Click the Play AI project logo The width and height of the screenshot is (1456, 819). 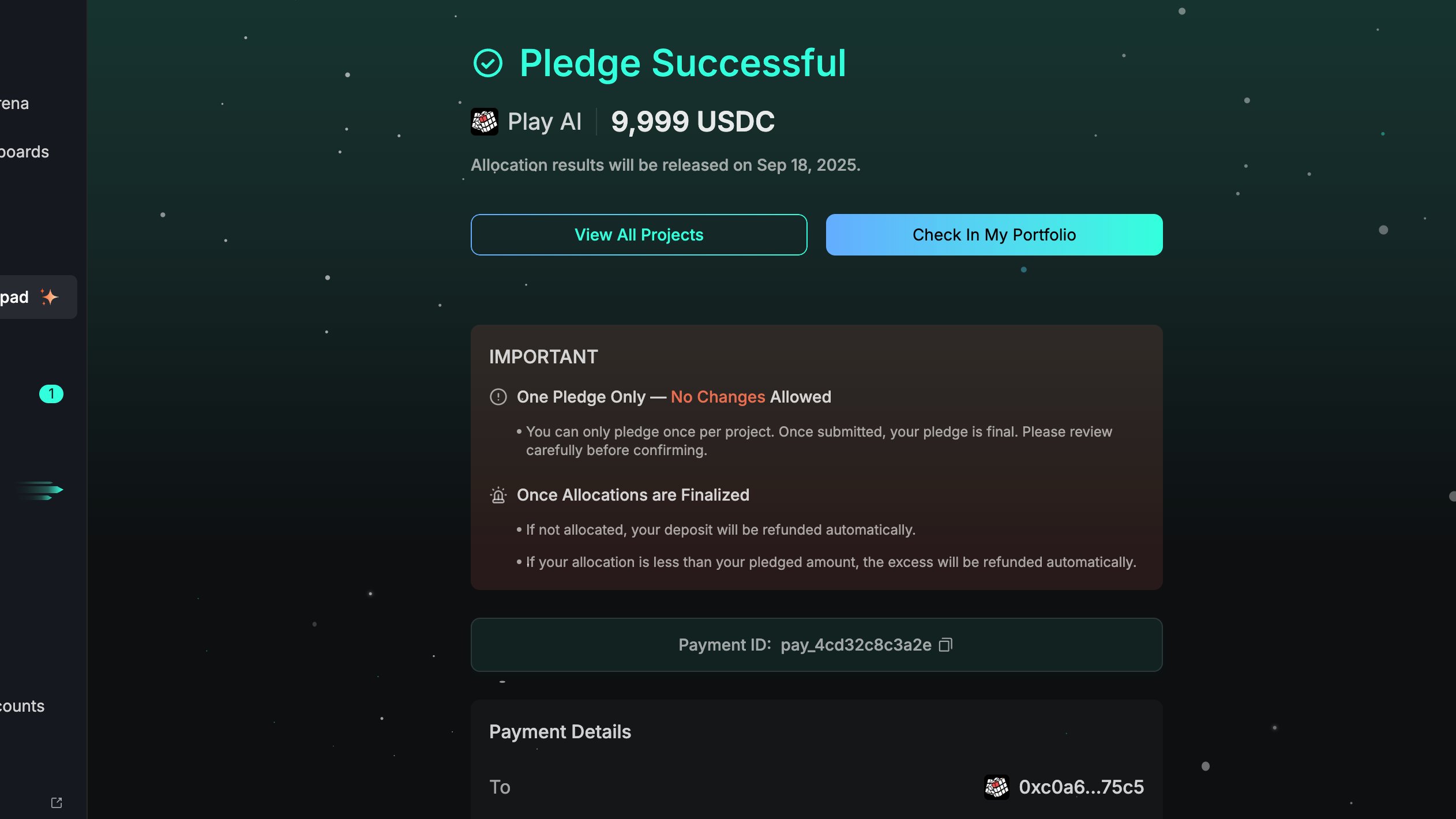pos(485,122)
